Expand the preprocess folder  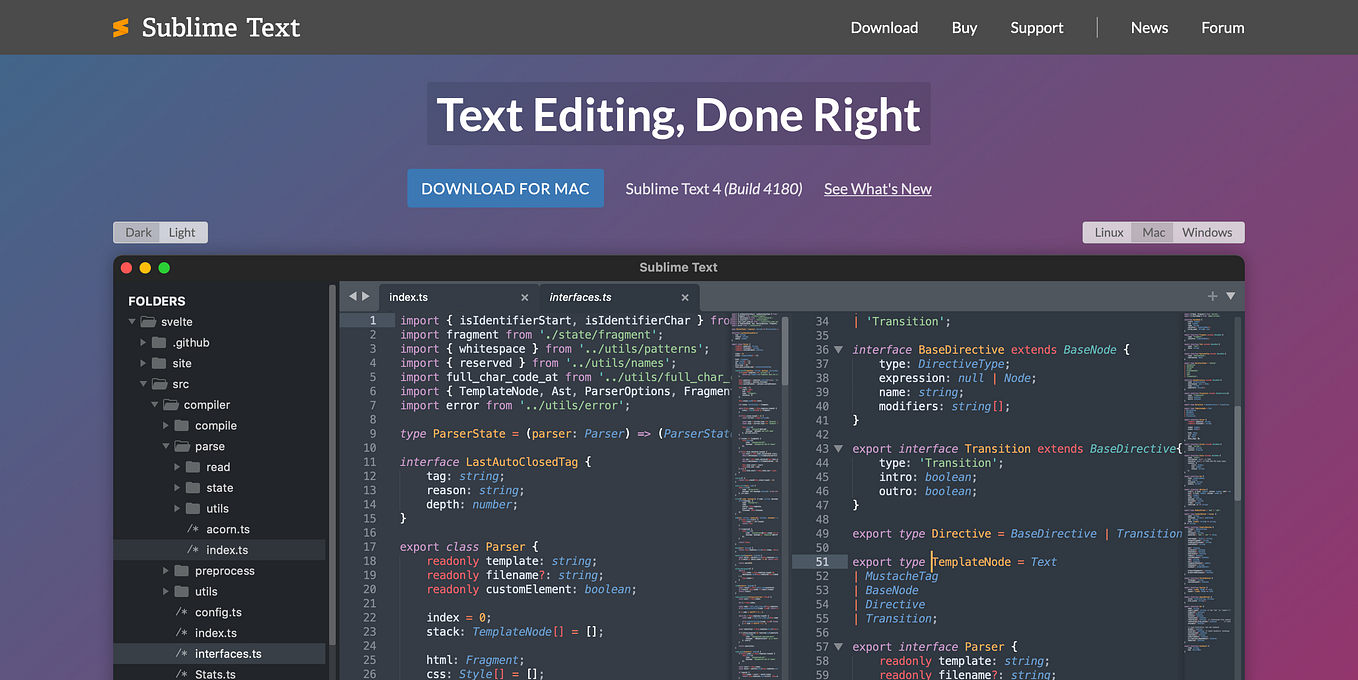pos(166,570)
